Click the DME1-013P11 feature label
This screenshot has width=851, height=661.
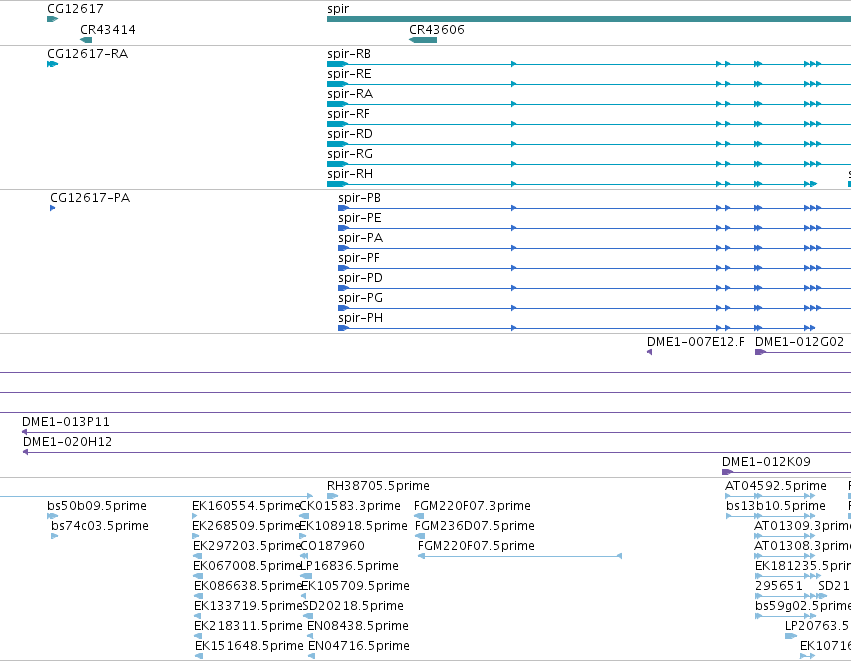(x=66, y=422)
